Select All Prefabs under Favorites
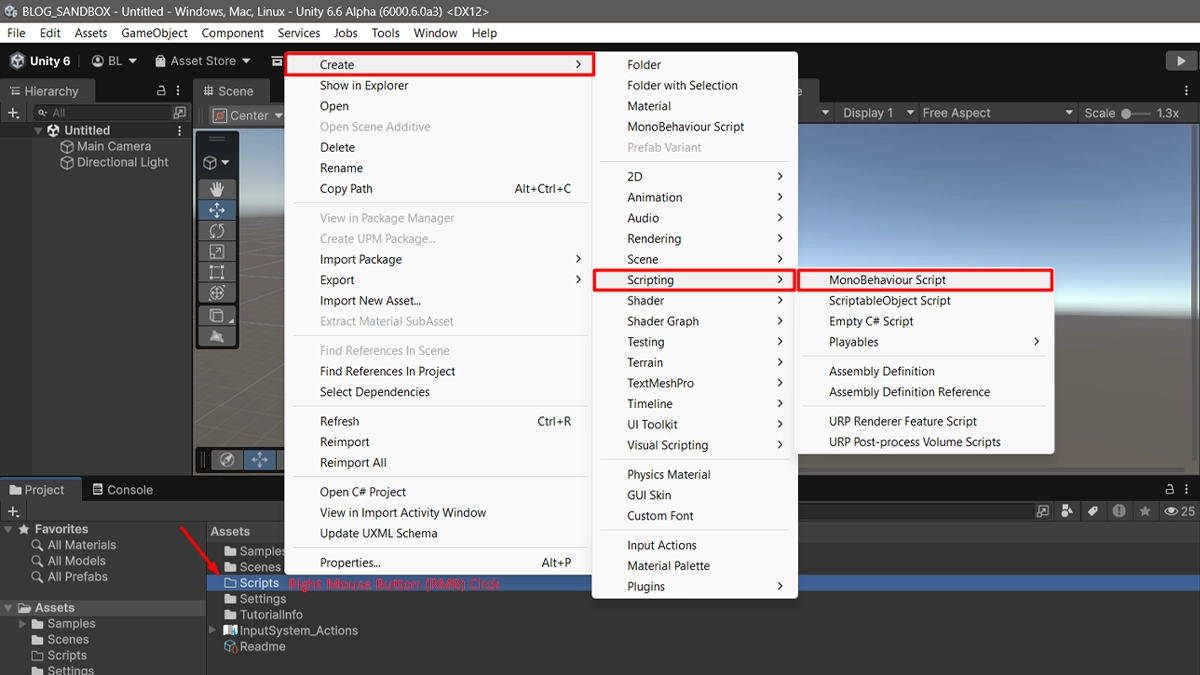The image size is (1200, 675). click(69, 577)
